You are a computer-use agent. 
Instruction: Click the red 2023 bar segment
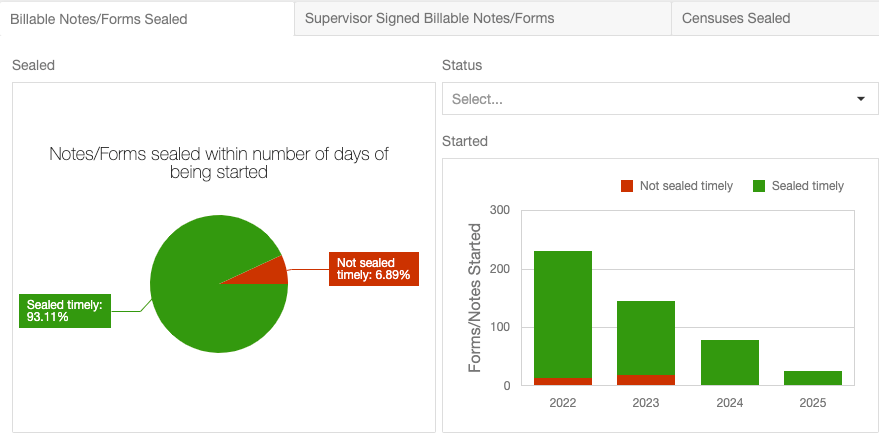[x=646, y=380]
